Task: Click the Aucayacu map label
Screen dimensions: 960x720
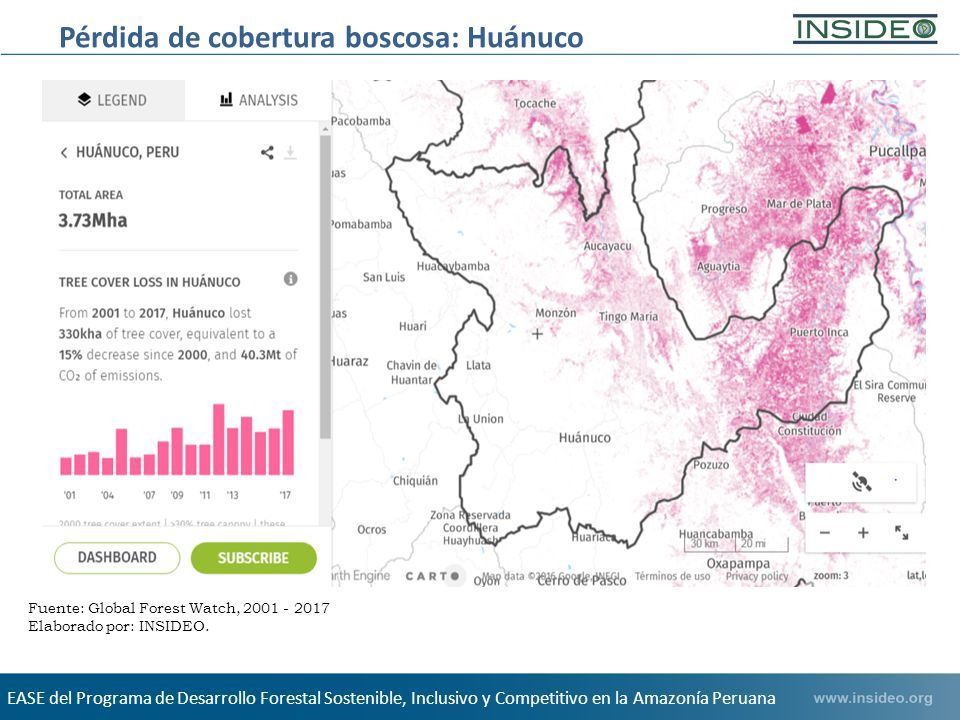Action: point(607,246)
